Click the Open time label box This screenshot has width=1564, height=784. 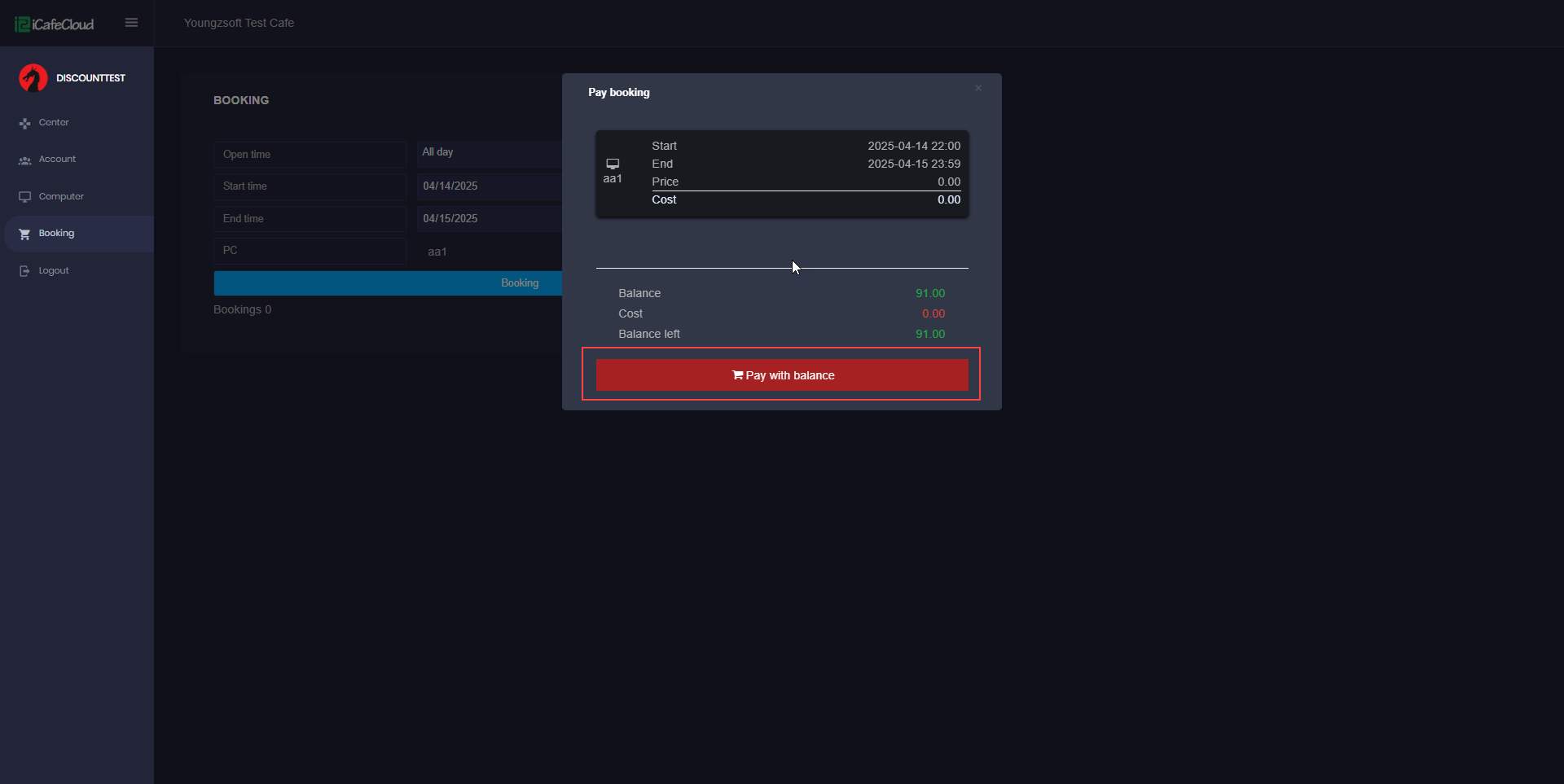click(x=310, y=155)
